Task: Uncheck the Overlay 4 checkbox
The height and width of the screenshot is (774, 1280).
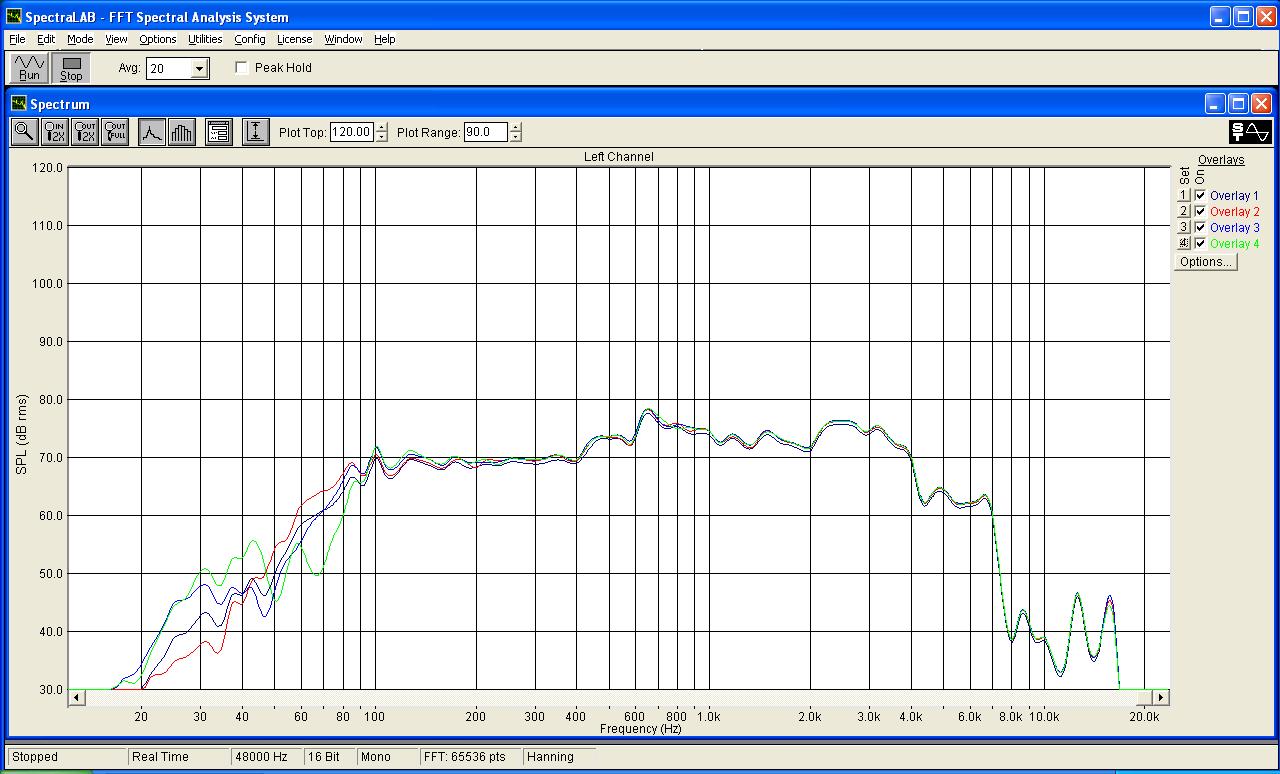Action: (x=1200, y=244)
